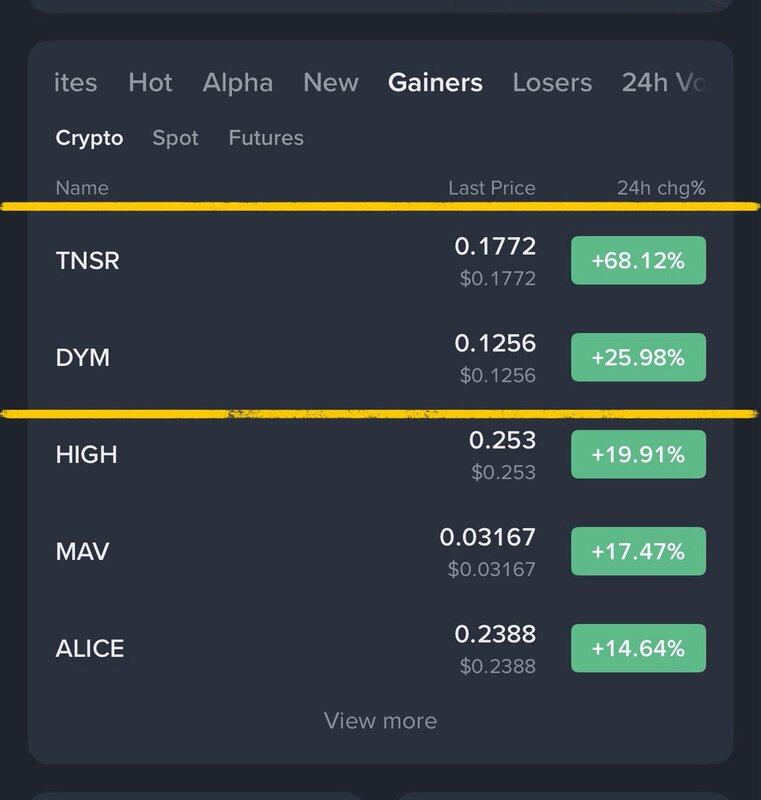Image resolution: width=761 pixels, height=800 pixels.
Task: Select the New tab
Action: pos(330,83)
